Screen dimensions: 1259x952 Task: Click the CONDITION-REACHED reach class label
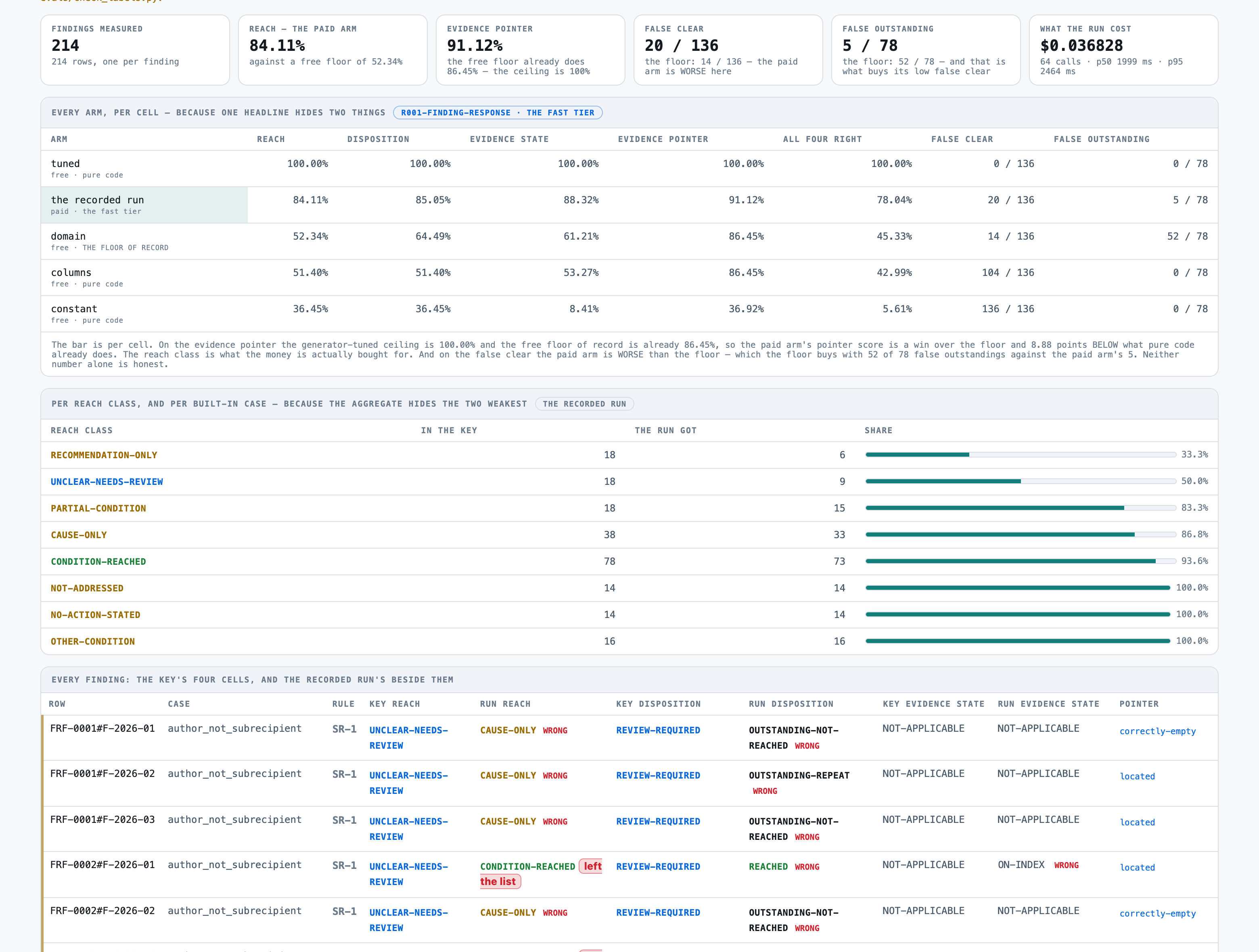point(98,562)
